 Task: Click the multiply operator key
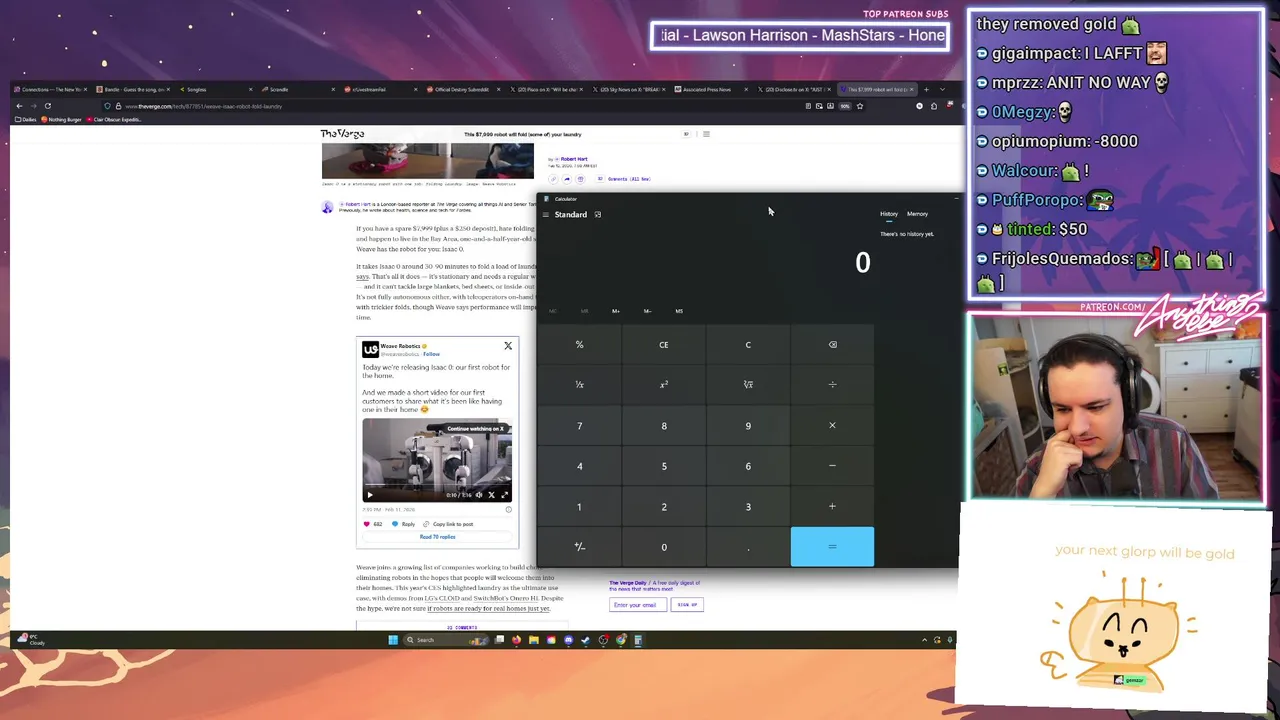click(832, 426)
